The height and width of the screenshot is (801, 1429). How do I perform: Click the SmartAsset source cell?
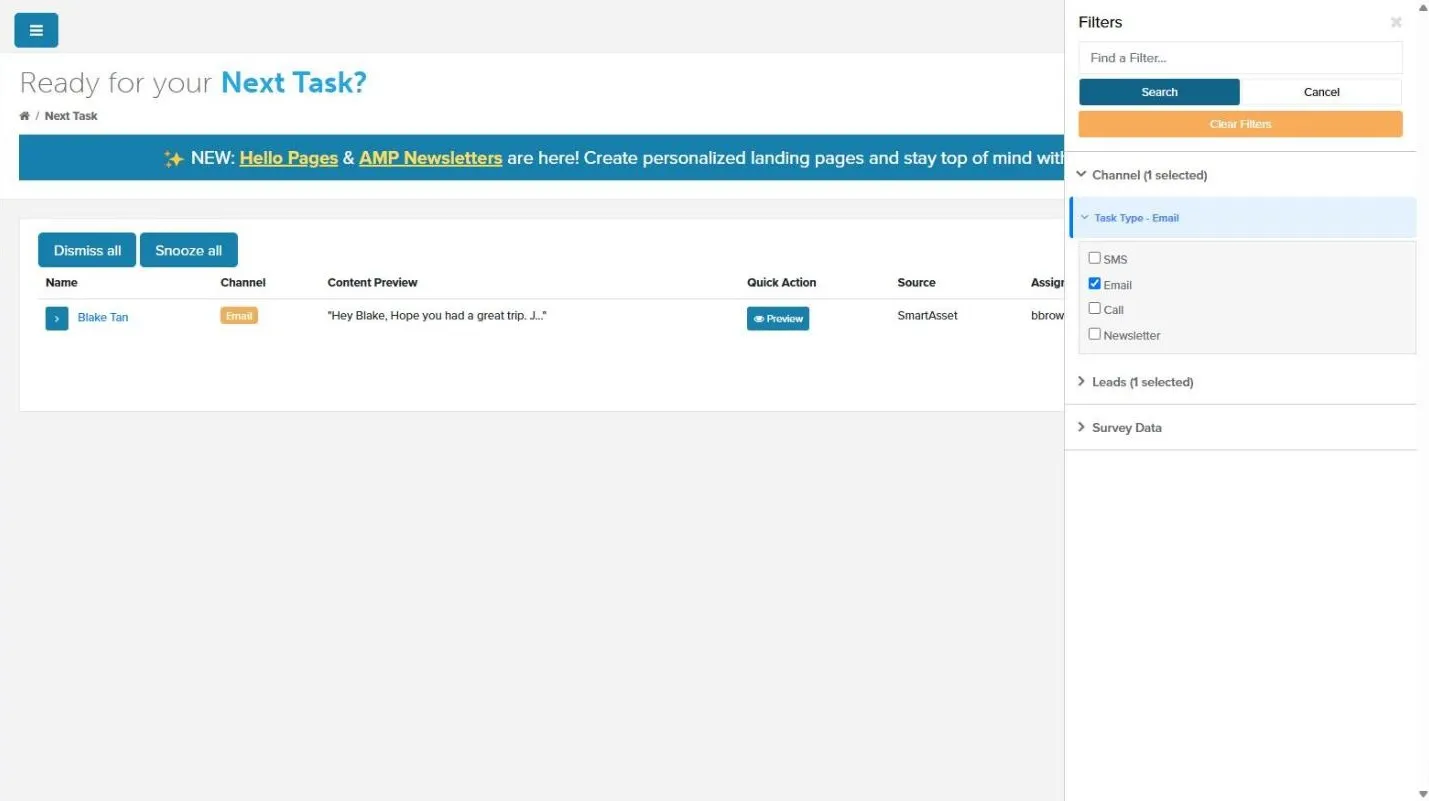coord(927,316)
